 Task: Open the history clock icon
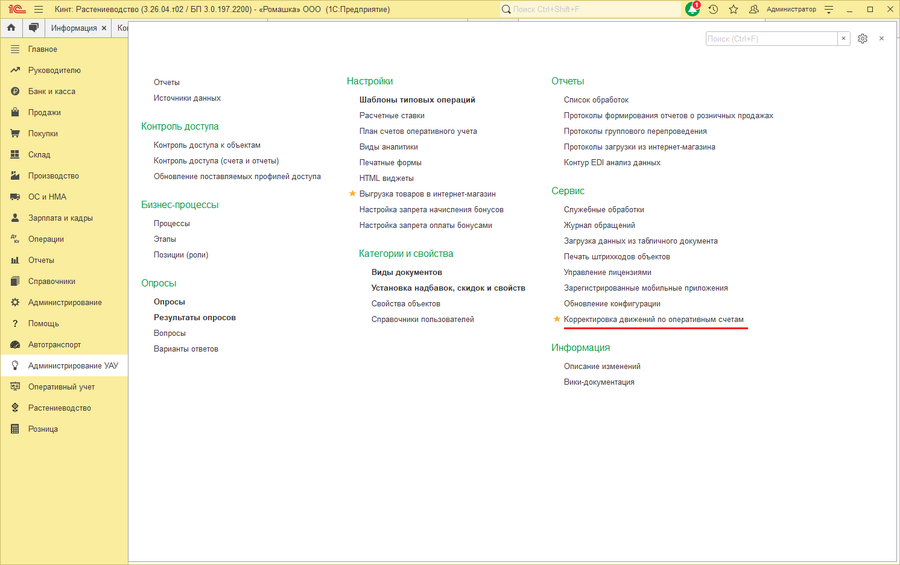tap(713, 9)
